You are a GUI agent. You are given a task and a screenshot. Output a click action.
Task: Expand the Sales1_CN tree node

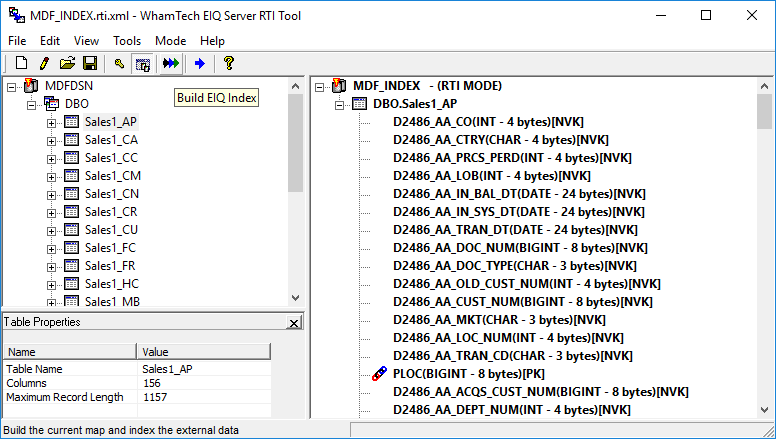point(51,195)
